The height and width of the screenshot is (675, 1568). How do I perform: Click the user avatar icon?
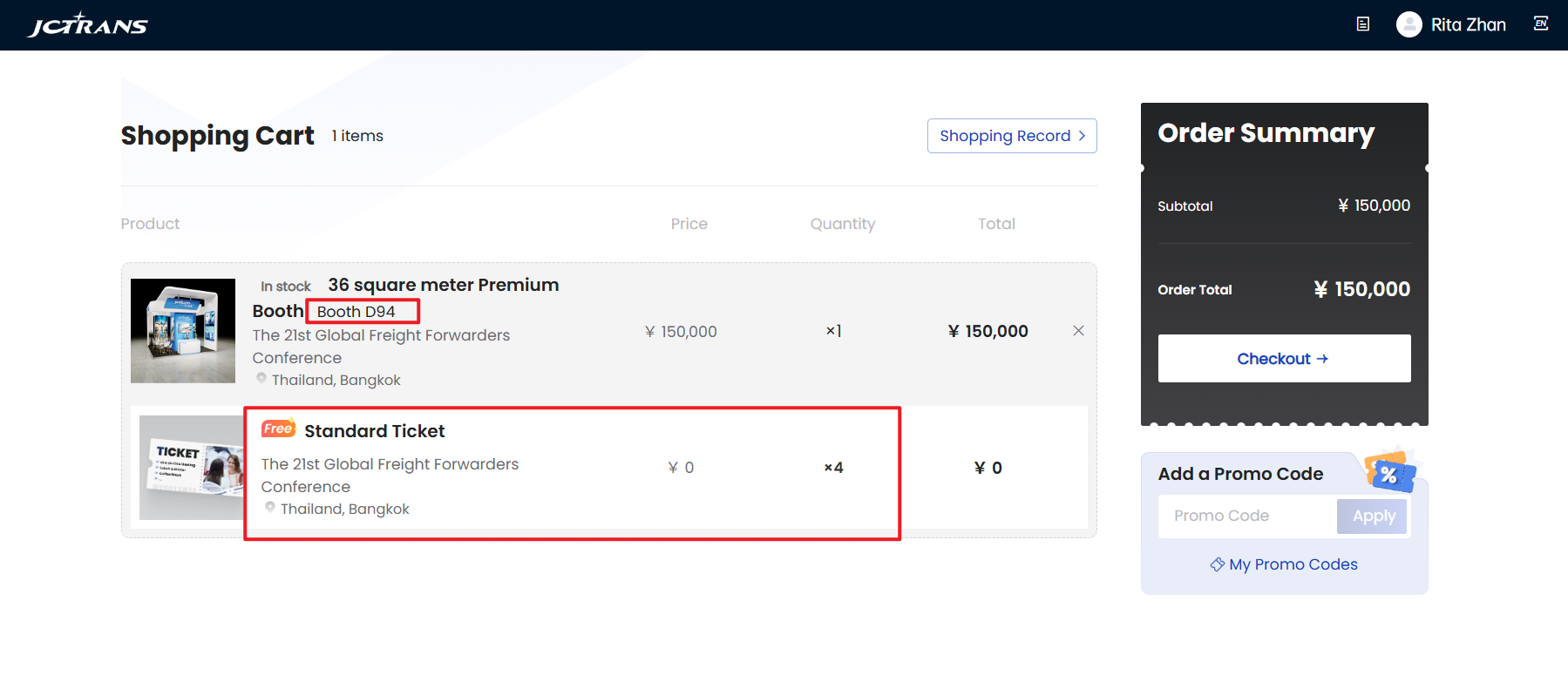coord(1408,24)
